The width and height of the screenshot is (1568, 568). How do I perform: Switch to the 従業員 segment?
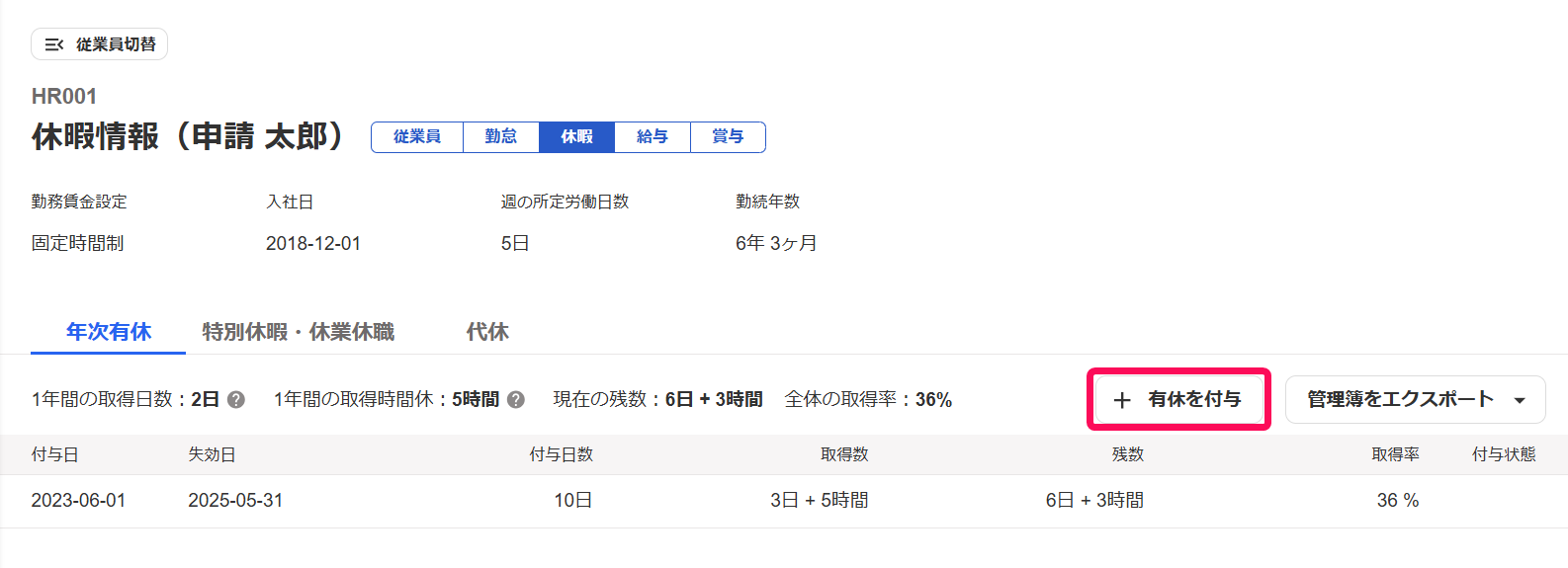[x=417, y=137]
